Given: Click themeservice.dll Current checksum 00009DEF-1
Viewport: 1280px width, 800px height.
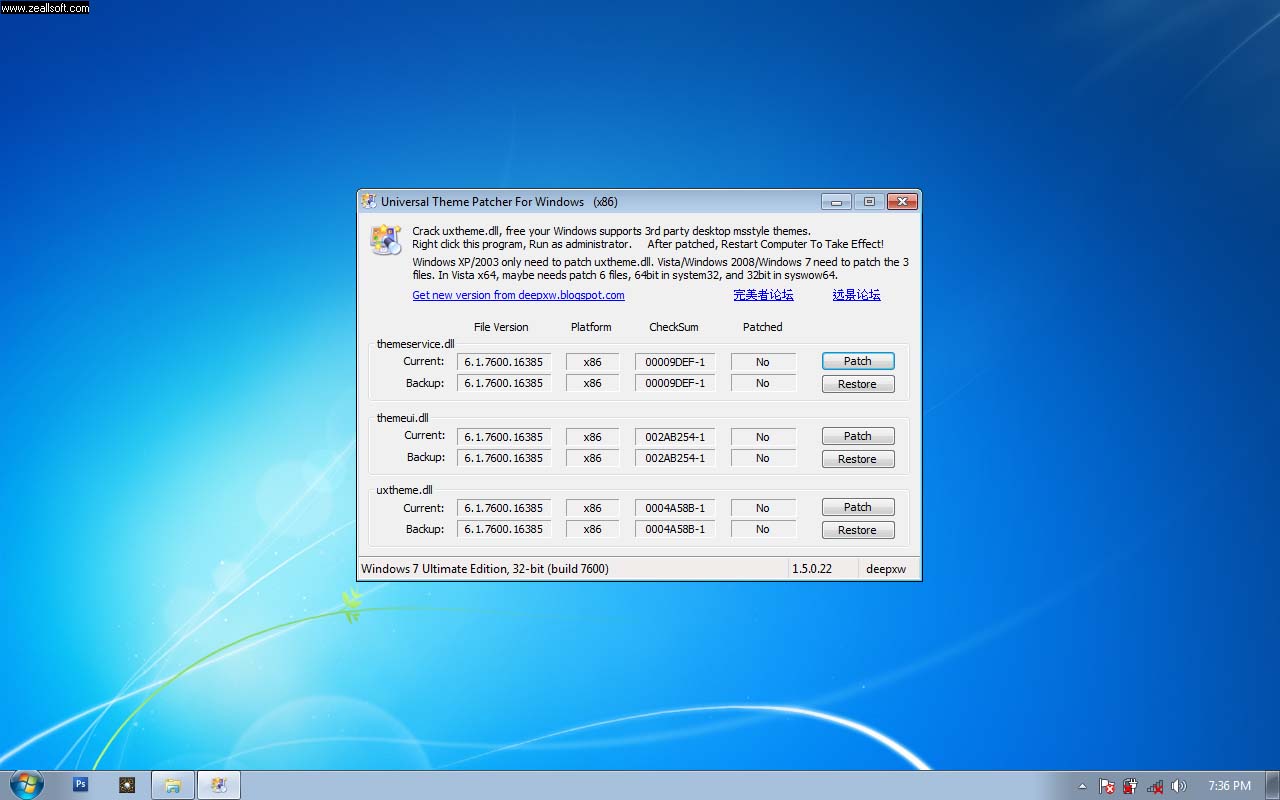Looking at the screenshot, I should point(675,362).
